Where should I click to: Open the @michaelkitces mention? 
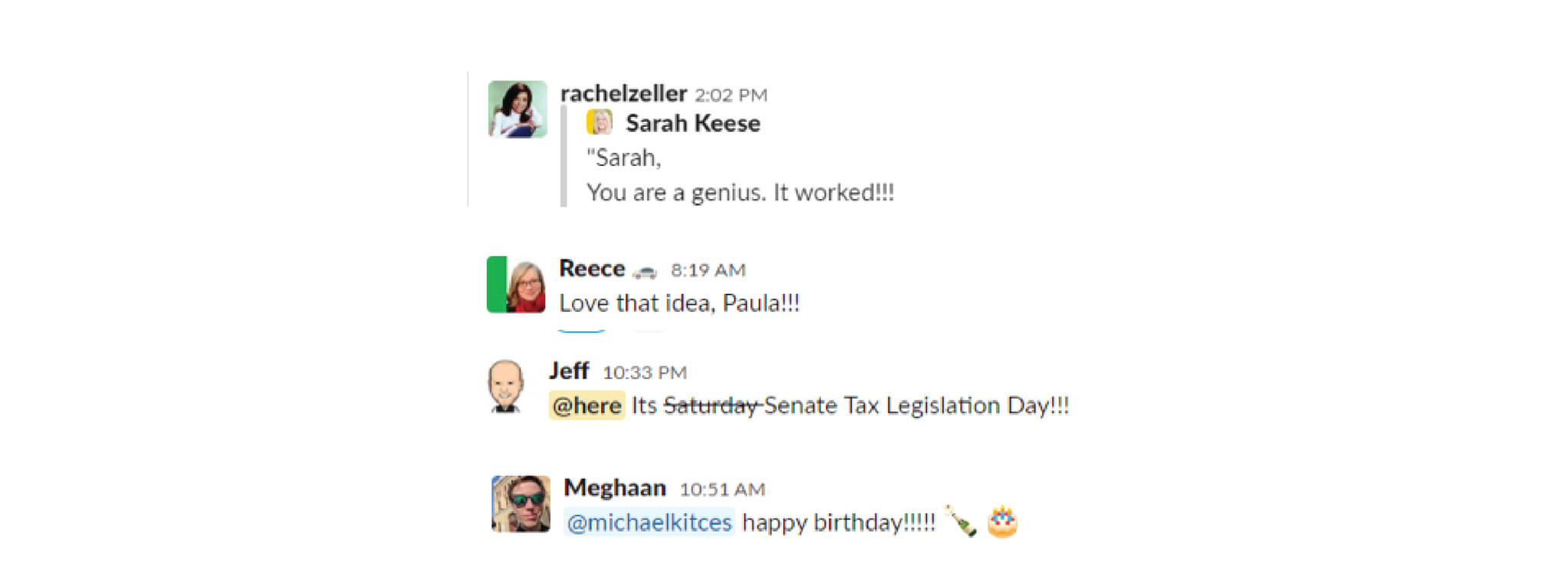649,523
